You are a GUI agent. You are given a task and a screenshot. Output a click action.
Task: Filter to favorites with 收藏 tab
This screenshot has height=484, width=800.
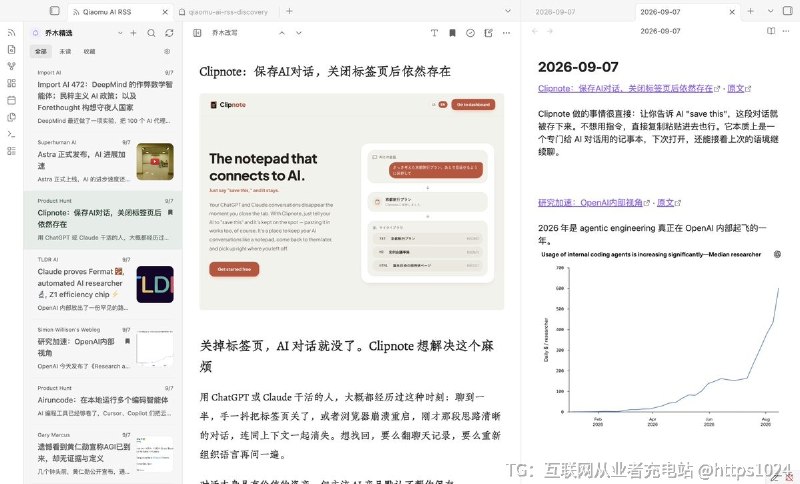pos(89,52)
